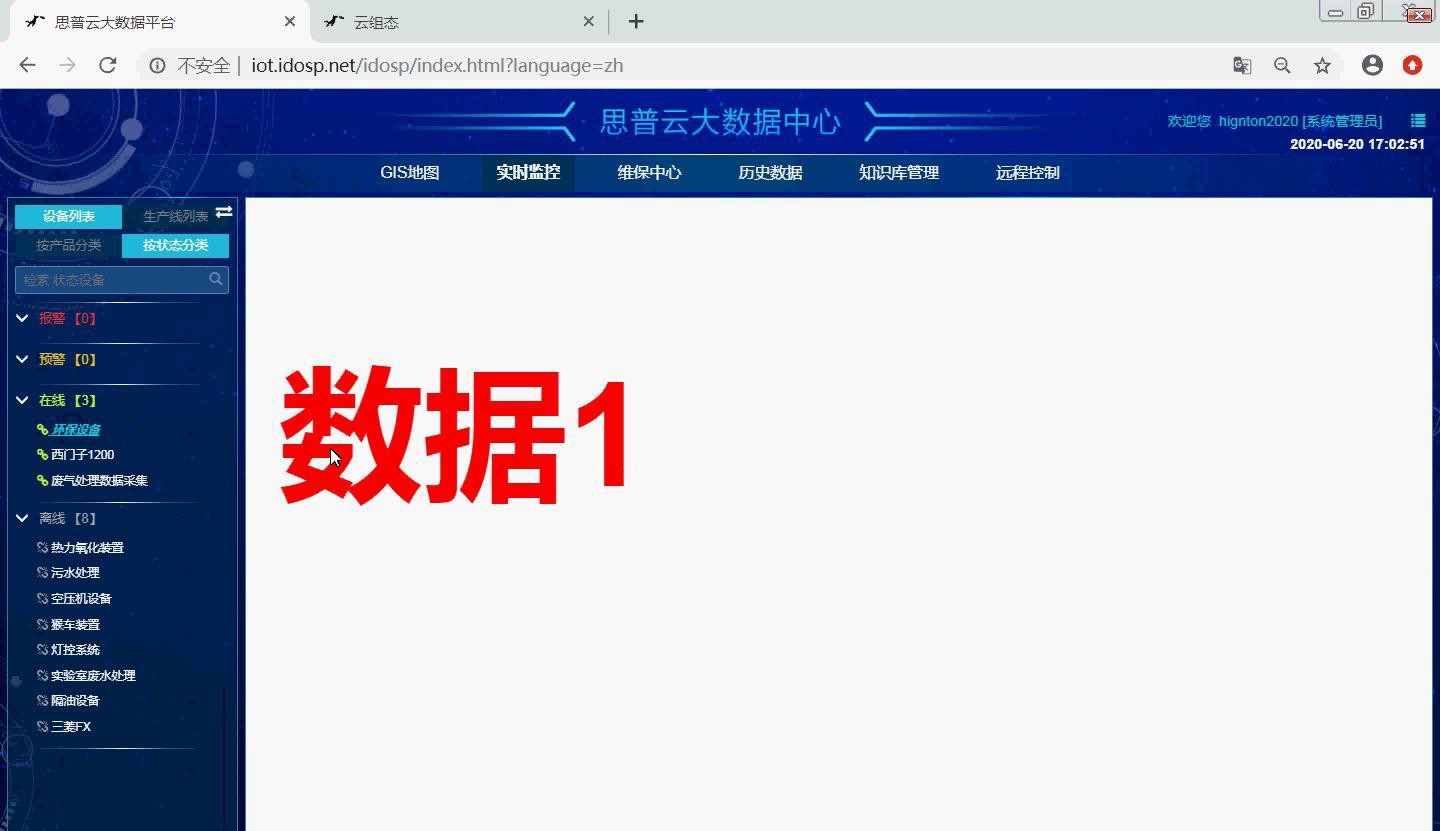
Task: Collapse the 报警 alarm group
Action: click(22, 317)
